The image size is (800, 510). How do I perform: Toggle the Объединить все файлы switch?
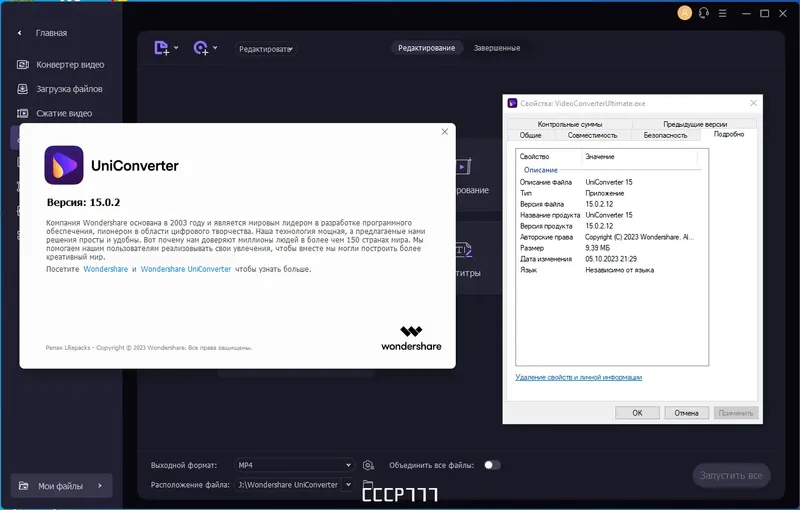tap(492, 465)
